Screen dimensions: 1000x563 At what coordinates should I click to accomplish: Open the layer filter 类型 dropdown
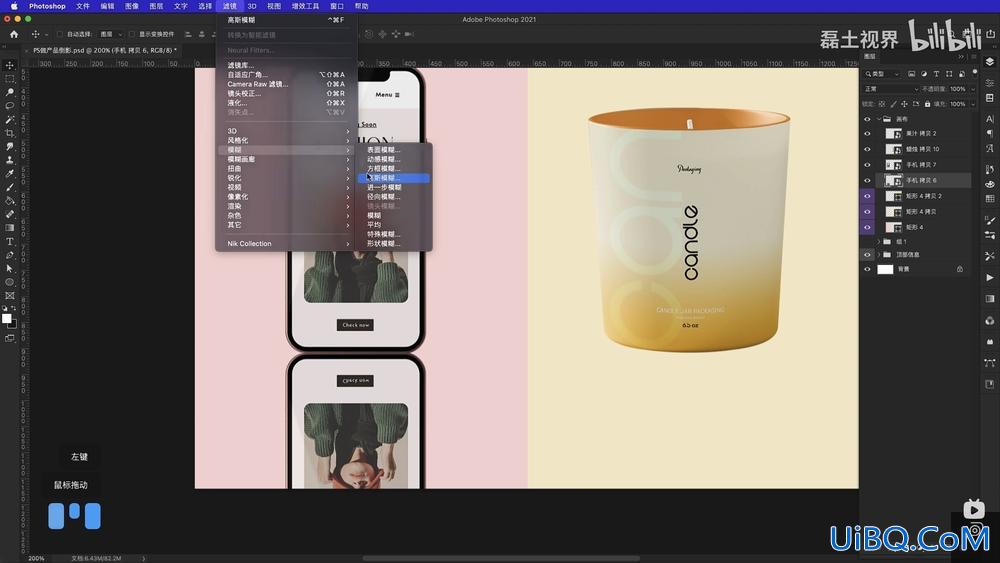883,74
